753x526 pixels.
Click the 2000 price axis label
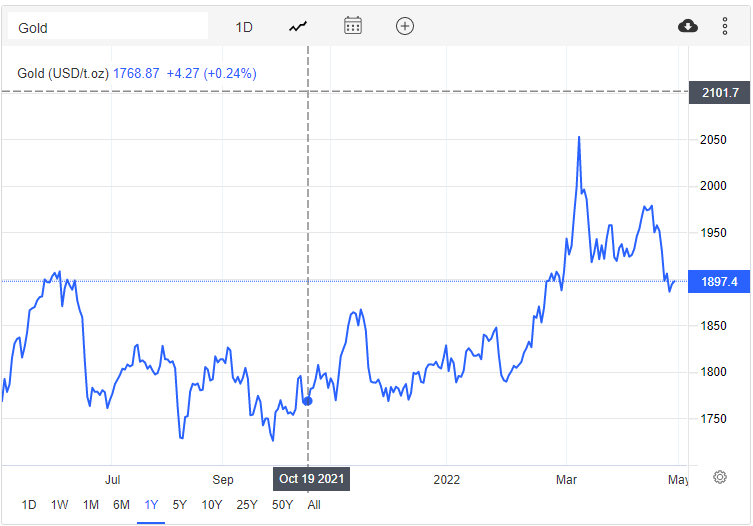tap(713, 186)
